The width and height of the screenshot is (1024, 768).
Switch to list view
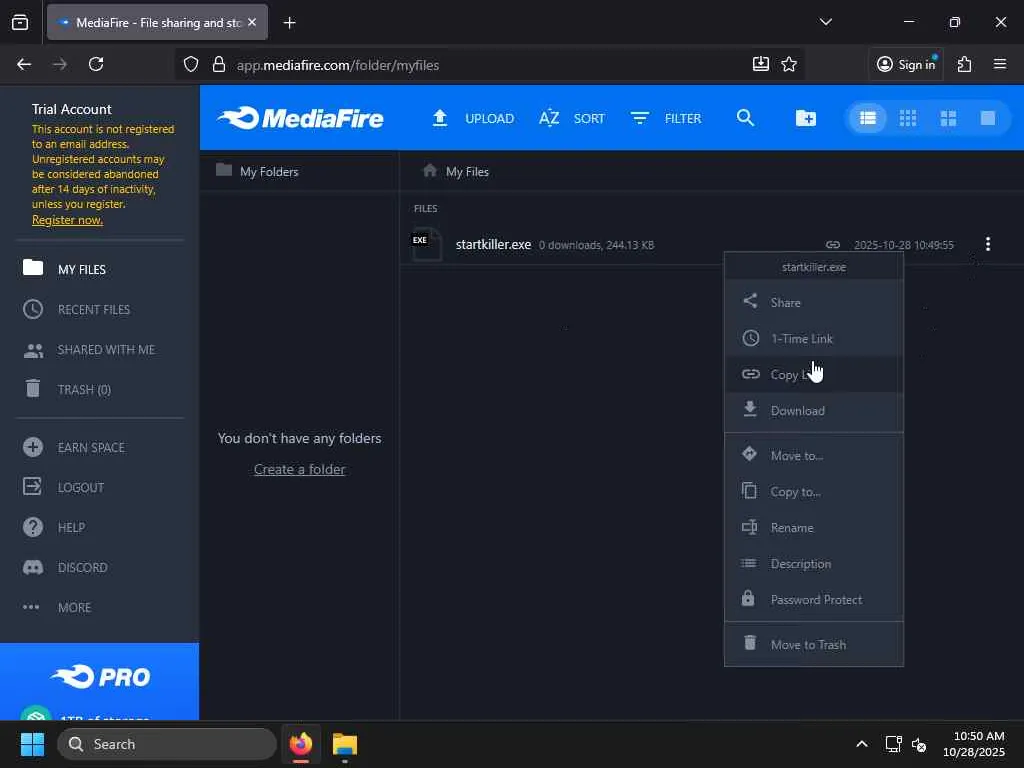point(867,118)
